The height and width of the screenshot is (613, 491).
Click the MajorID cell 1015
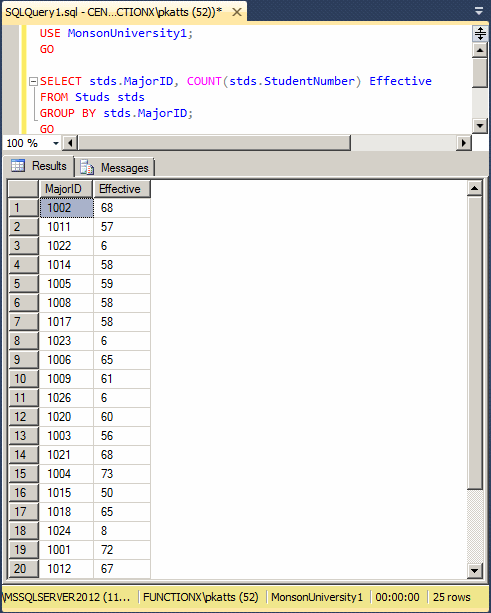tap(66, 493)
